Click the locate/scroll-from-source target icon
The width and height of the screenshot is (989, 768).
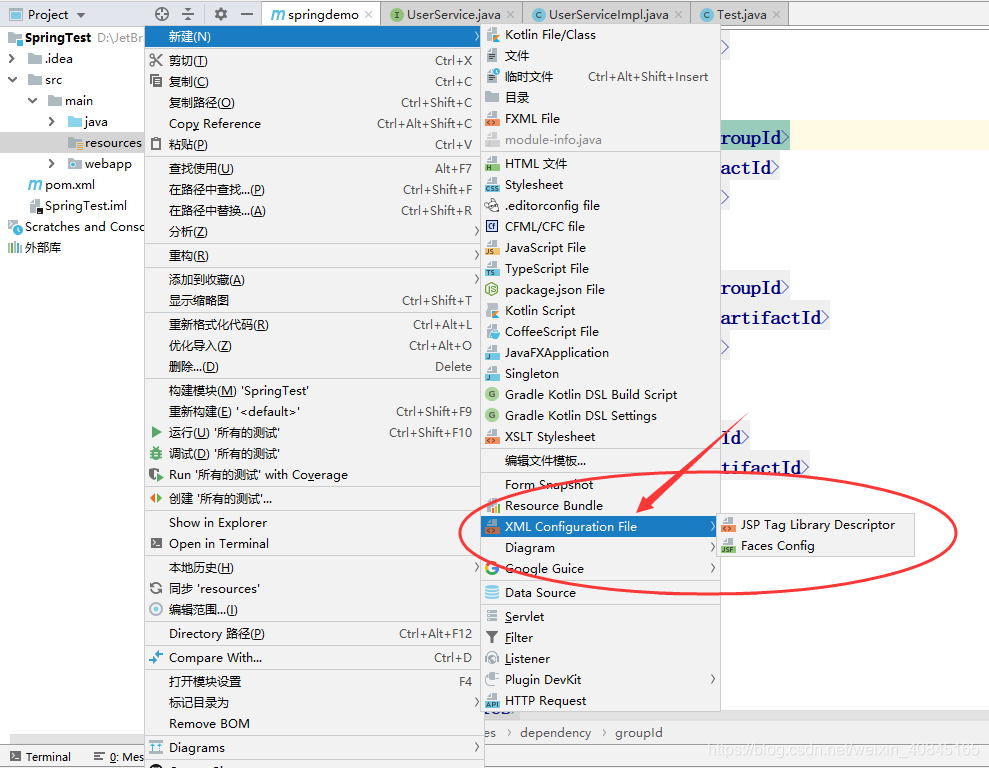(162, 14)
